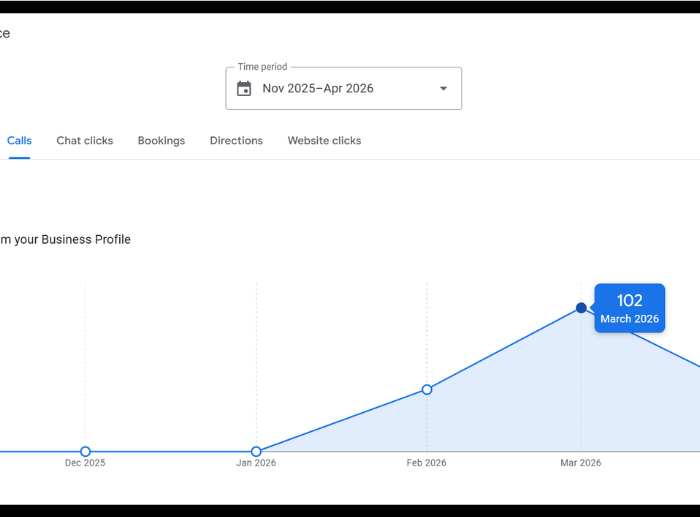Expand the Time period dropdown arrow

pos(443,89)
